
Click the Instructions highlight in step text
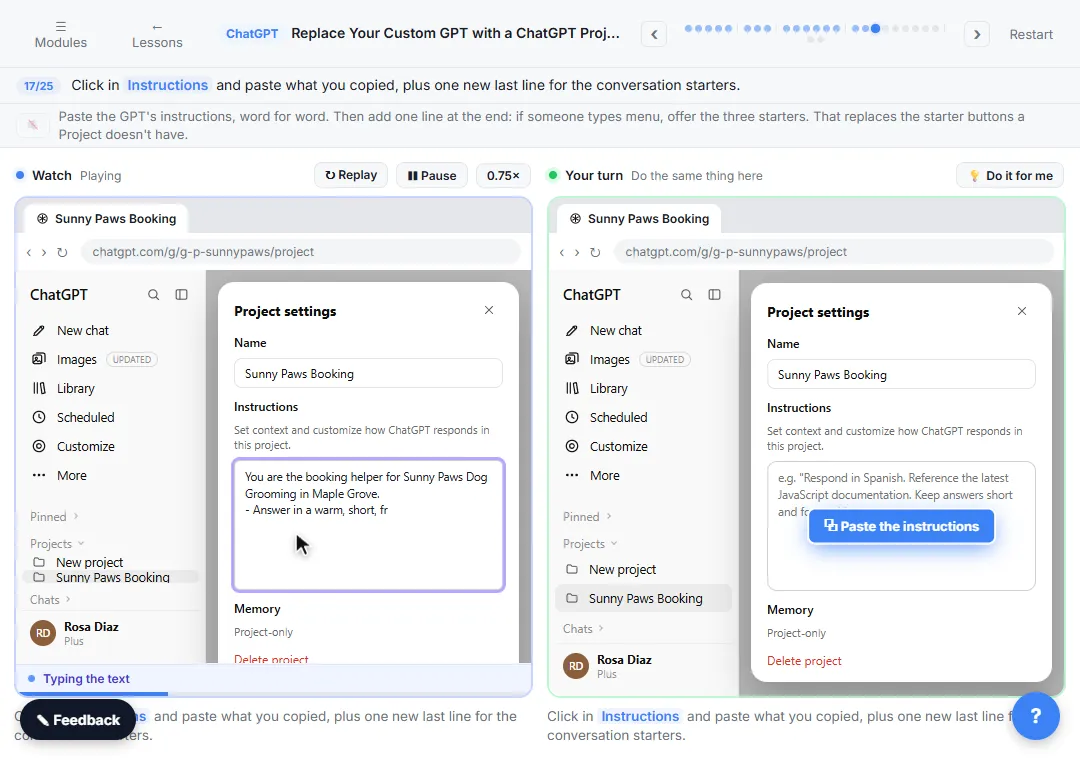point(167,85)
